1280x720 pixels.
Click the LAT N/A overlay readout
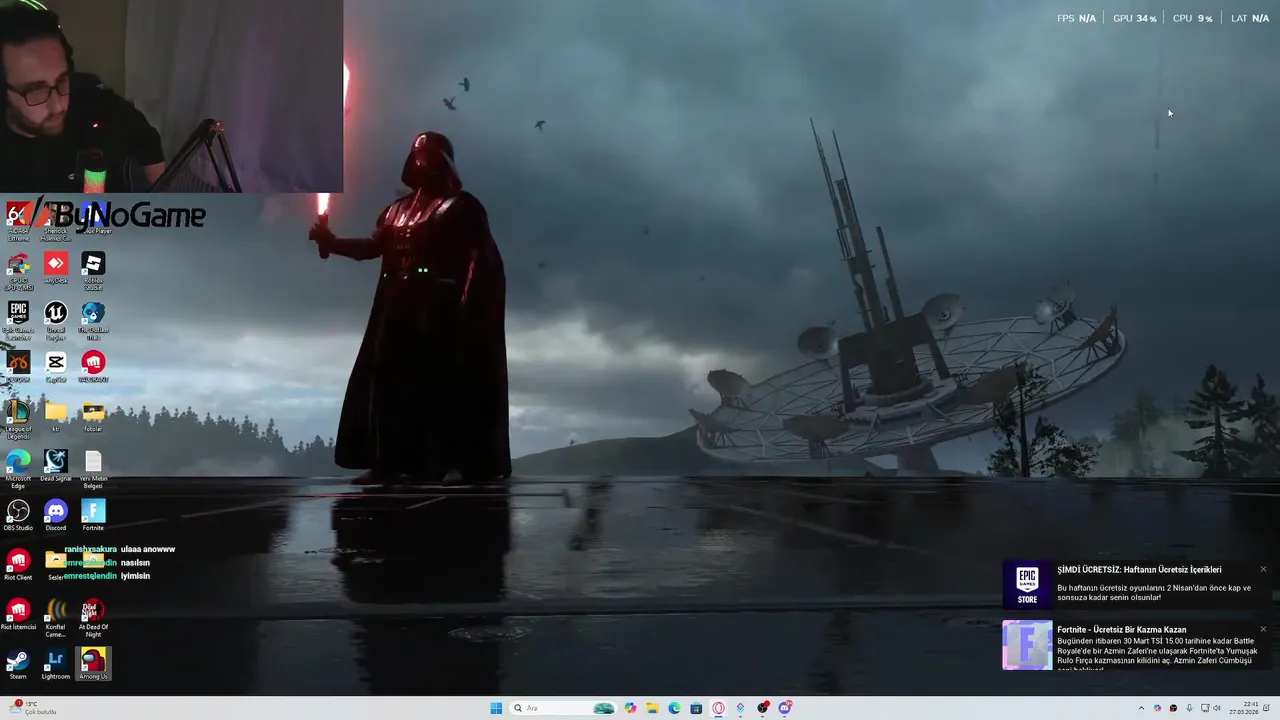pos(1250,18)
